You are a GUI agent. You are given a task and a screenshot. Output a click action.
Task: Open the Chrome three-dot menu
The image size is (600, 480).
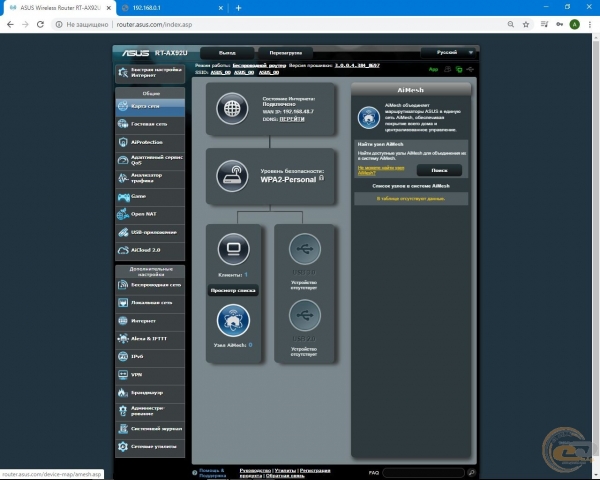pos(590,24)
